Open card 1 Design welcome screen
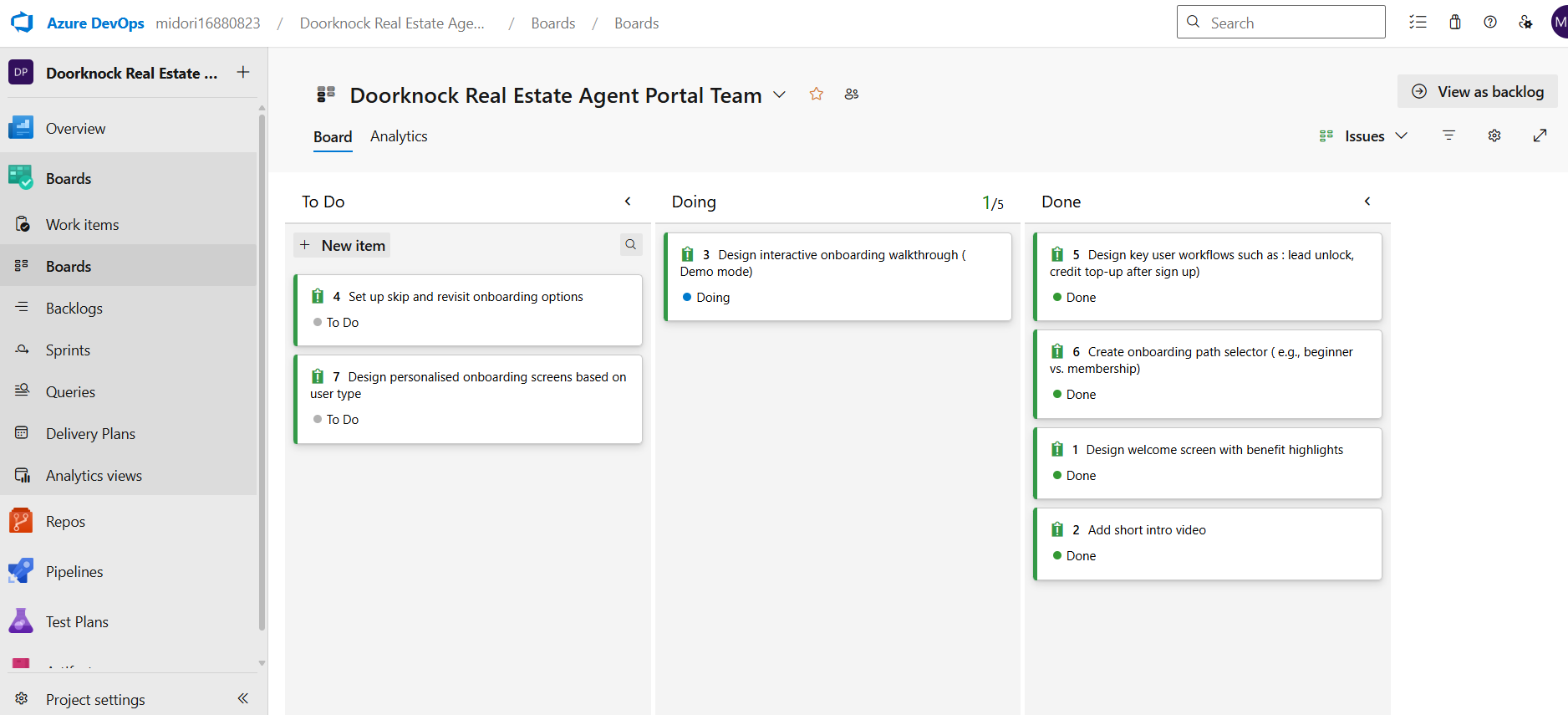Image resolution: width=1568 pixels, height=715 pixels. 1214,450
